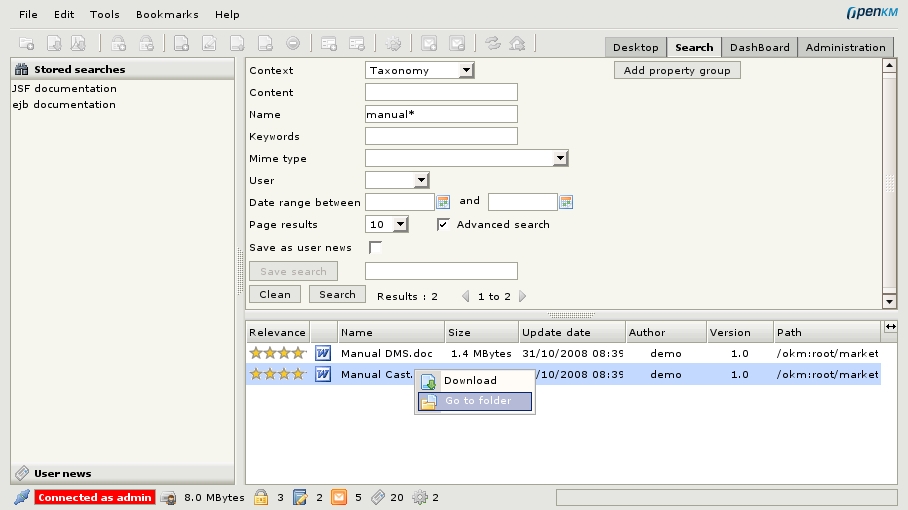Click the Content input field
The width and height of the screenshot is (908, 510).
pyautogui.click(x=441, y=92)
